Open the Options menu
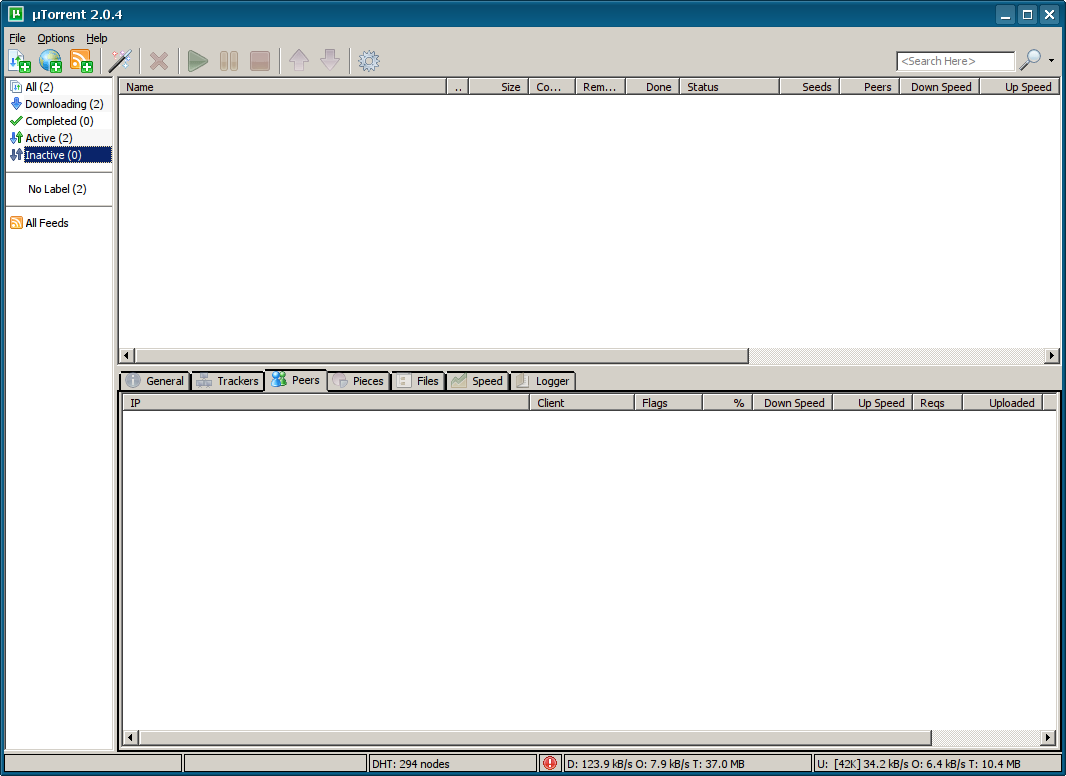Screen dimensions: 1066x776 (x=56, y=38)
